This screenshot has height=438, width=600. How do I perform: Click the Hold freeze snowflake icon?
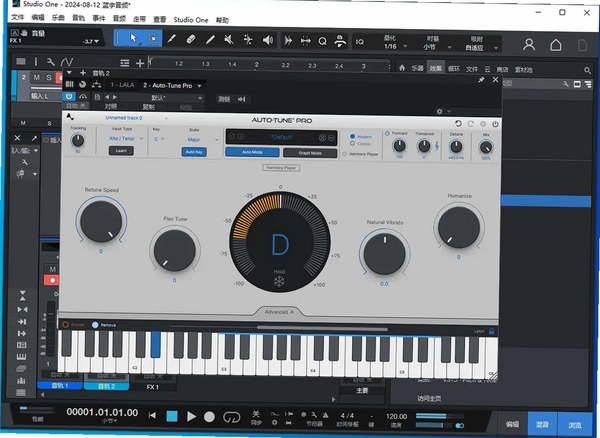(x=279, y=282)
